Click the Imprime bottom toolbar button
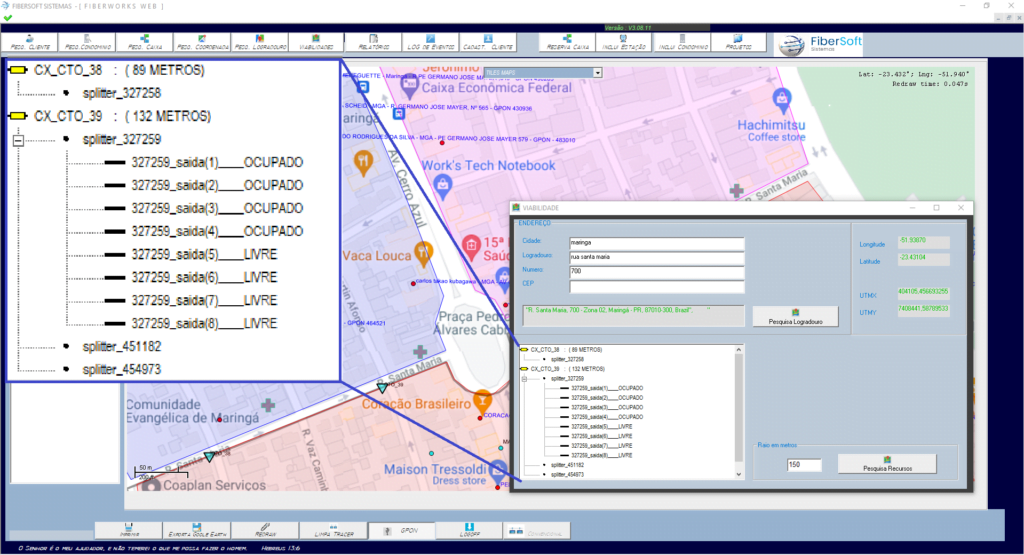 pyautogui.click(x=128, y=531)
